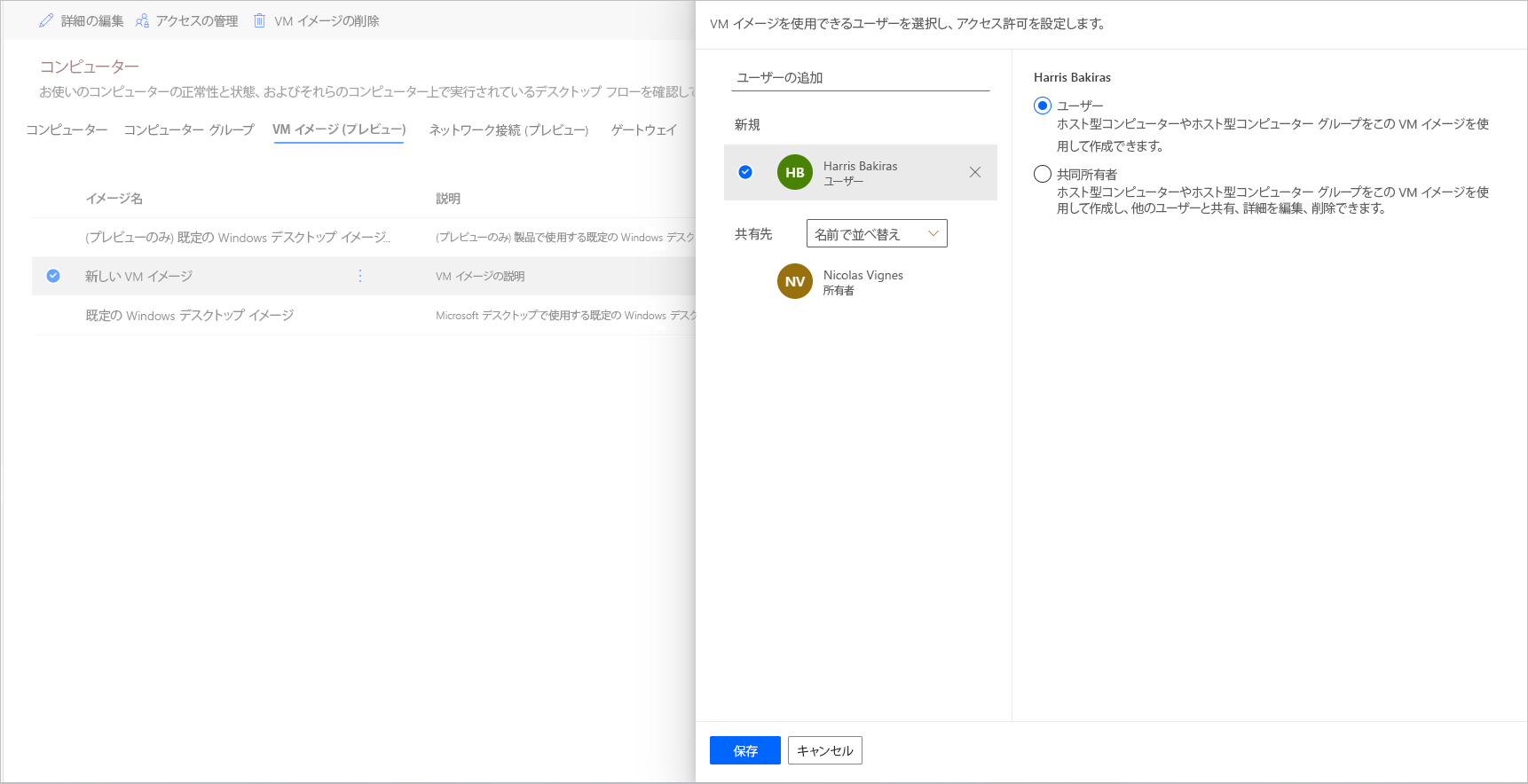Click the コンピューター page heading

point(90,67)
